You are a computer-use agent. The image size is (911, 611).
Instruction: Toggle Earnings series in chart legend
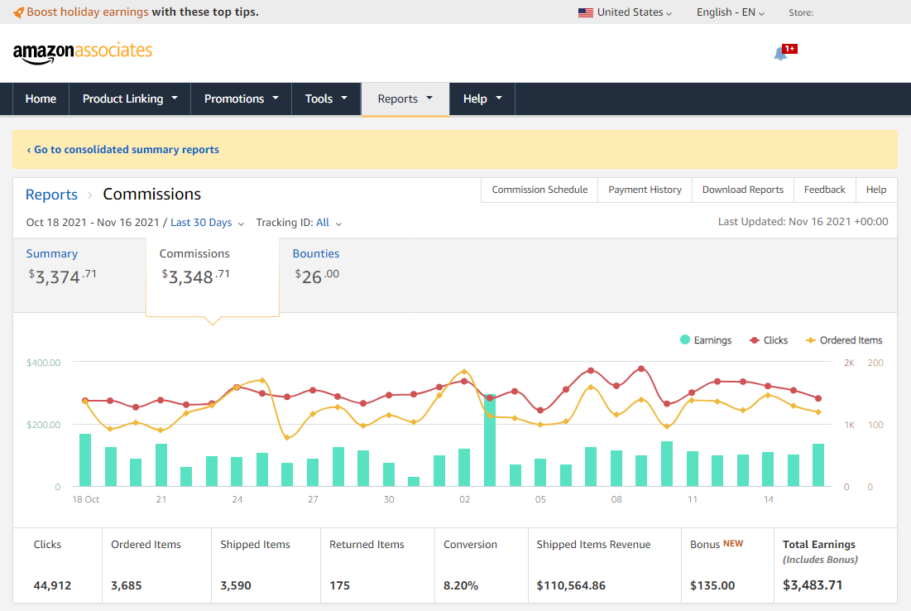[x=705, y=340]
